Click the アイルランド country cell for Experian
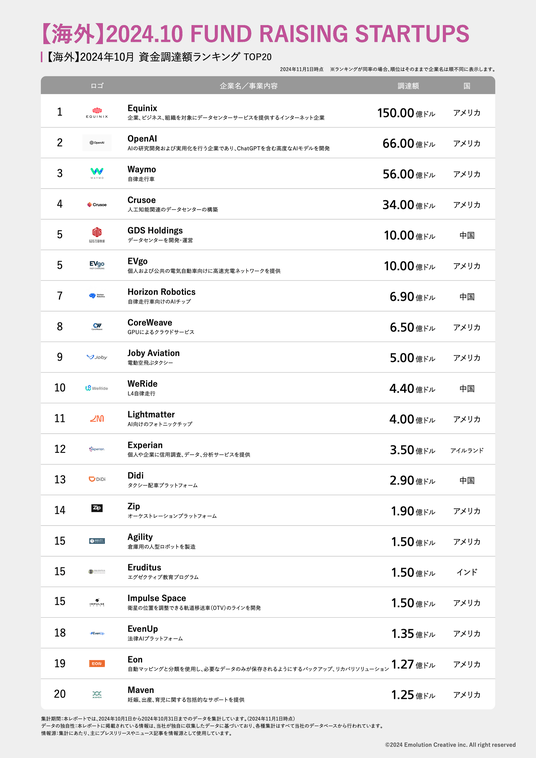The height and width of the screenshot is (758, 536). point(467,450)
